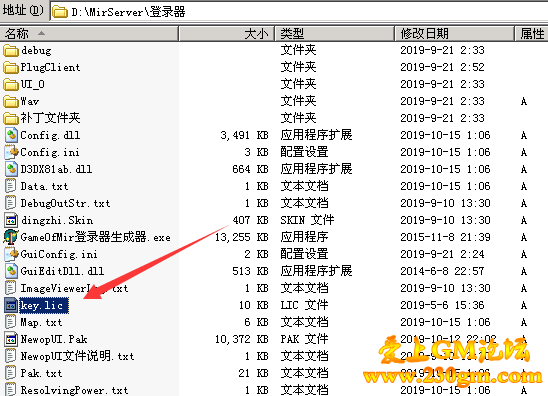
Task: Sort files by 修改日期 column header
Action: click(x=454, y=34)
